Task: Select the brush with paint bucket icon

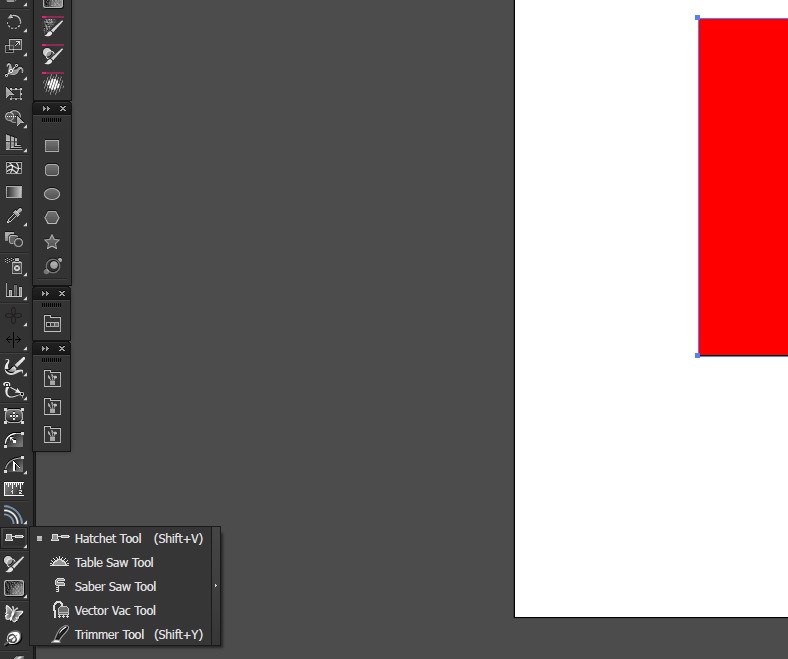Action: (53, 55)
